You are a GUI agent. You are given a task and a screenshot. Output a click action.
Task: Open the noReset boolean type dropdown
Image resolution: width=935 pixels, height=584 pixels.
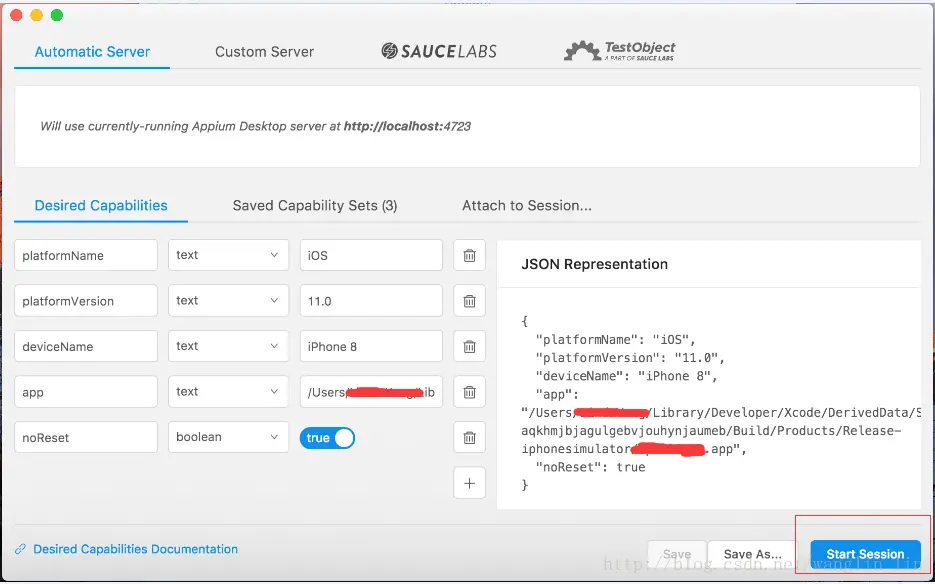click(228, 437)
